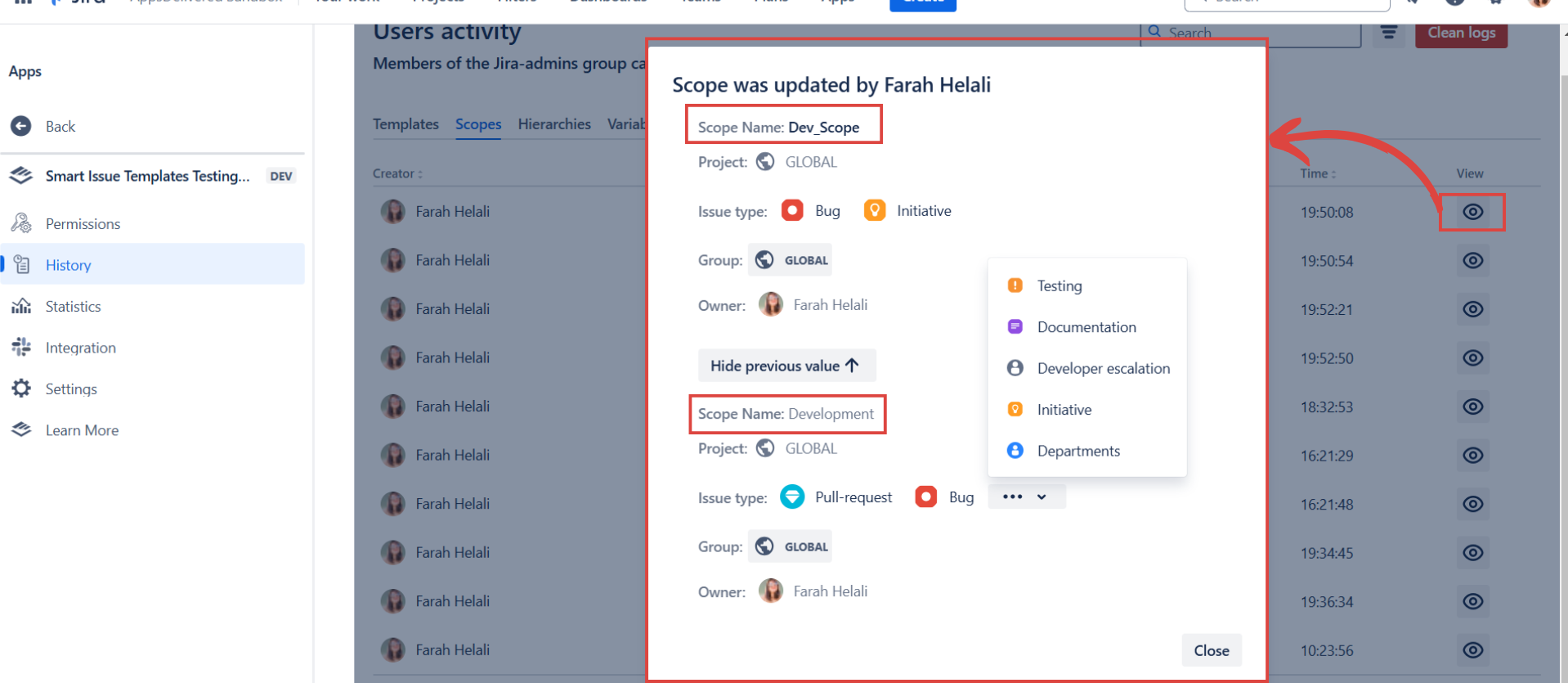The height and width of the screenshot is (683, 1568).
Task: Click the Learn More sidebar icon
Action: coord(21,430)
